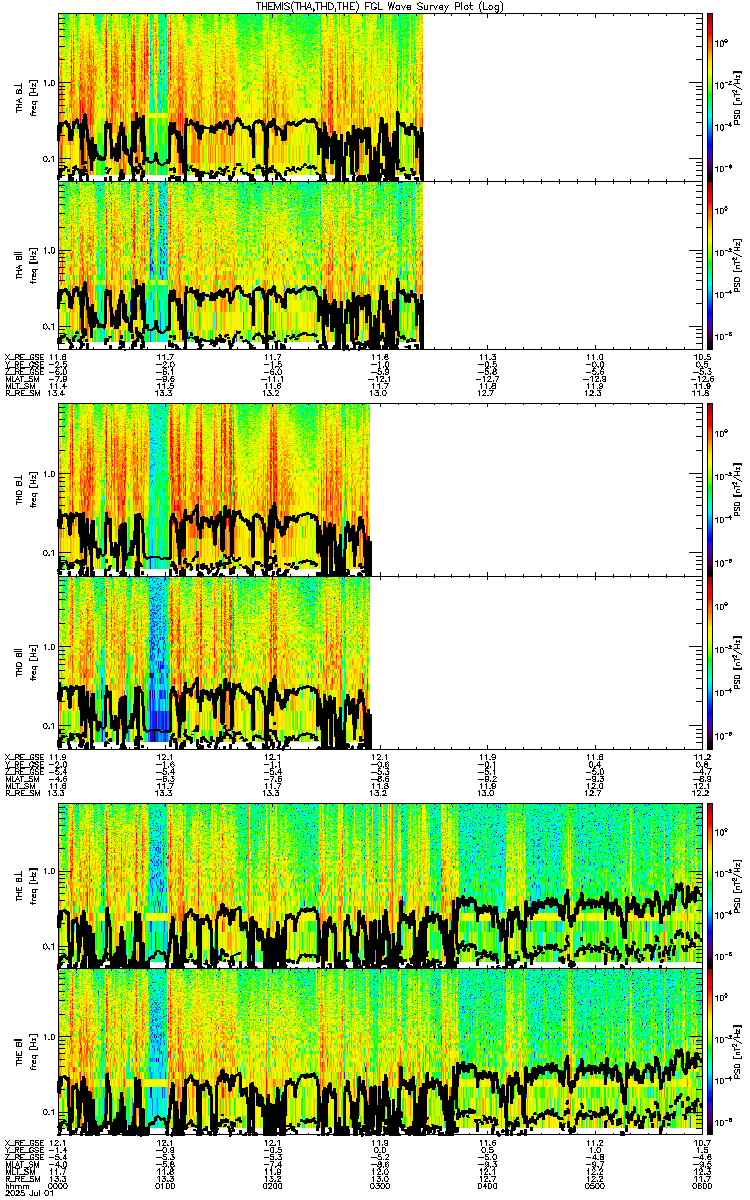Click R_RE_SM row label below THA panels
750x1200 pixels.
pos(21,393)
